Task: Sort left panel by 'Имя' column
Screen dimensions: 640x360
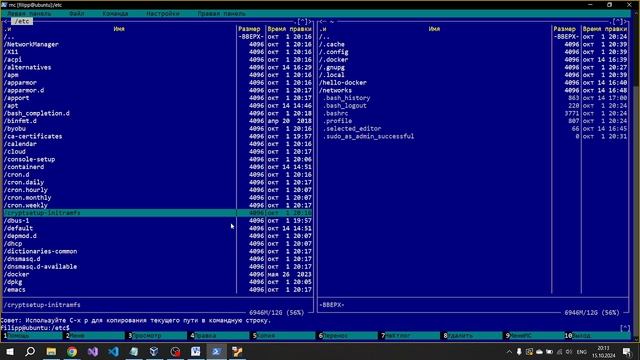Action: tap(119, 29)
